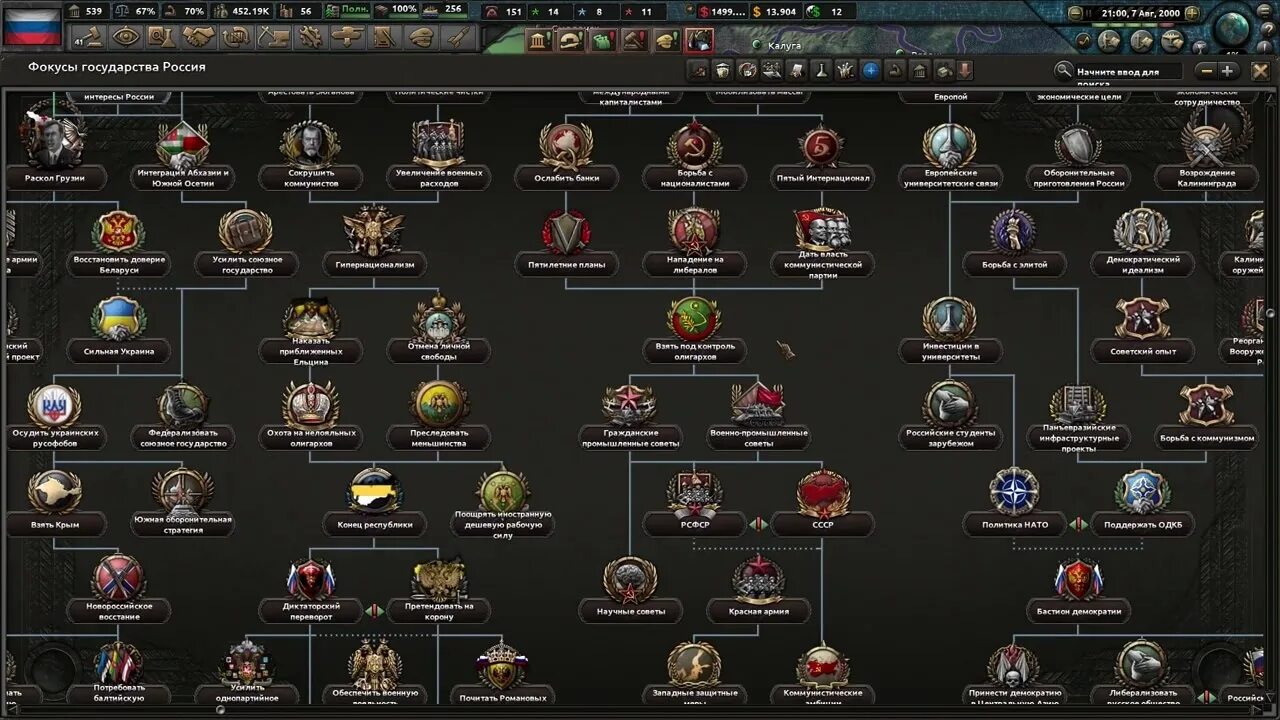Toggle the flask research focus filter
This screenshot has width=1280, height=720.
[822, 71]
